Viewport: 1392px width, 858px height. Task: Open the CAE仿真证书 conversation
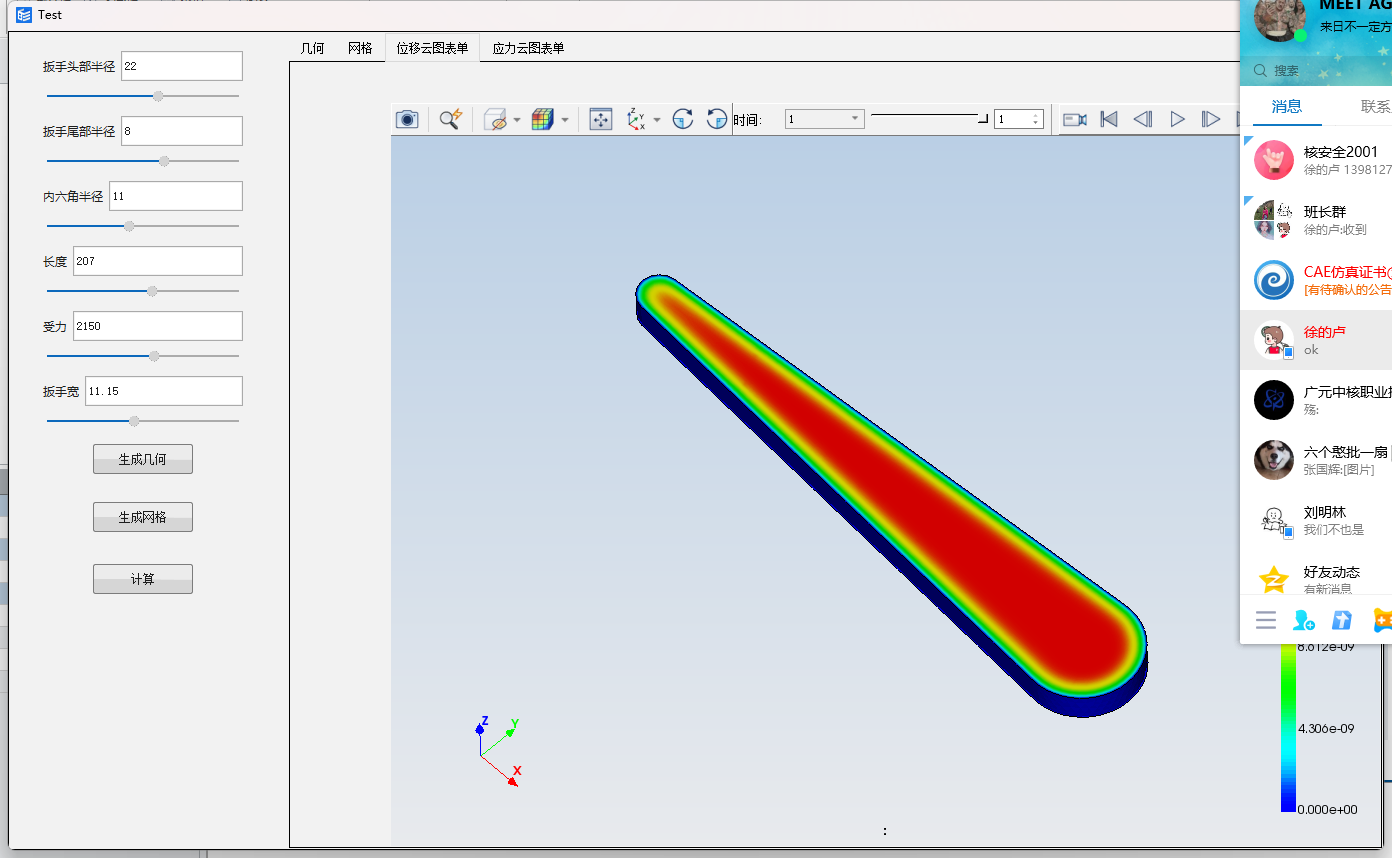pyautogui.click(x=1316, y=280)
